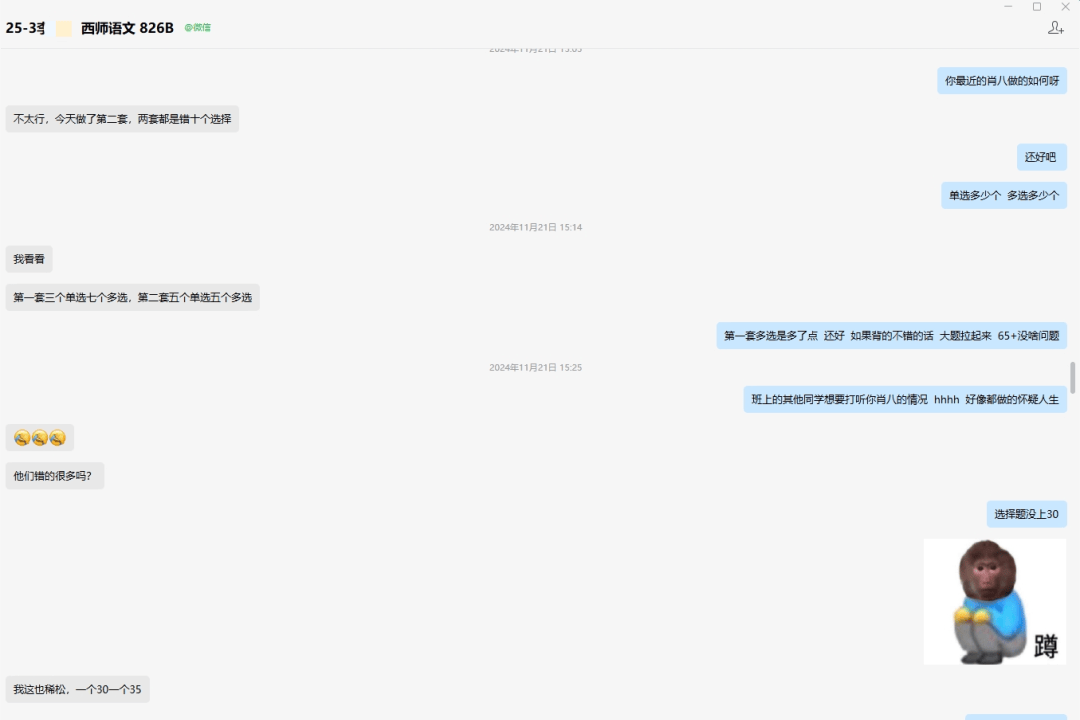Click the message about 班上的其他同学
Viewport: 1080px width, 720px height.
coord(905,399)
